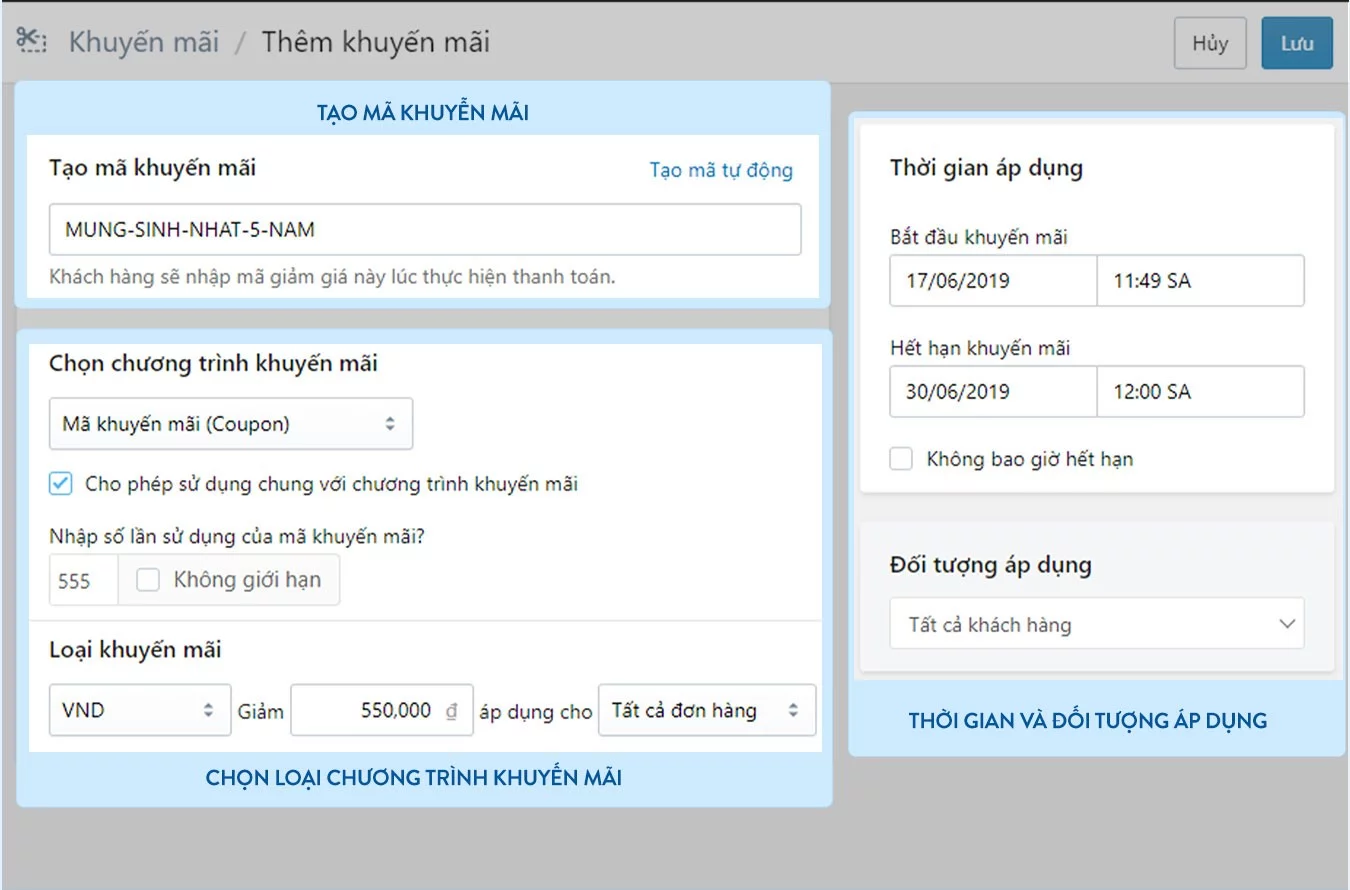Click the scissors coupon icon in header
The image size is (1350, 890).
(x=31, y=41)
